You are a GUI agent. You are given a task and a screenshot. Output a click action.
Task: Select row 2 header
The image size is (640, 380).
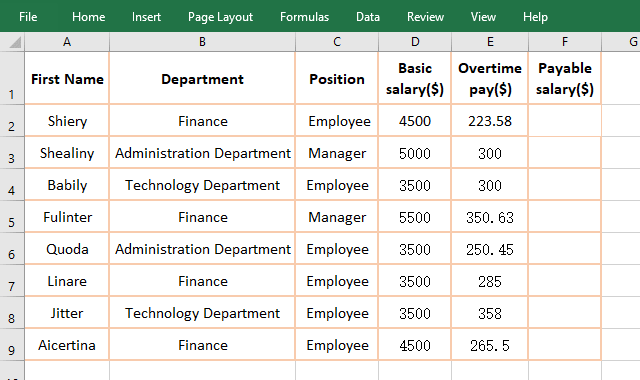[12, 120]
